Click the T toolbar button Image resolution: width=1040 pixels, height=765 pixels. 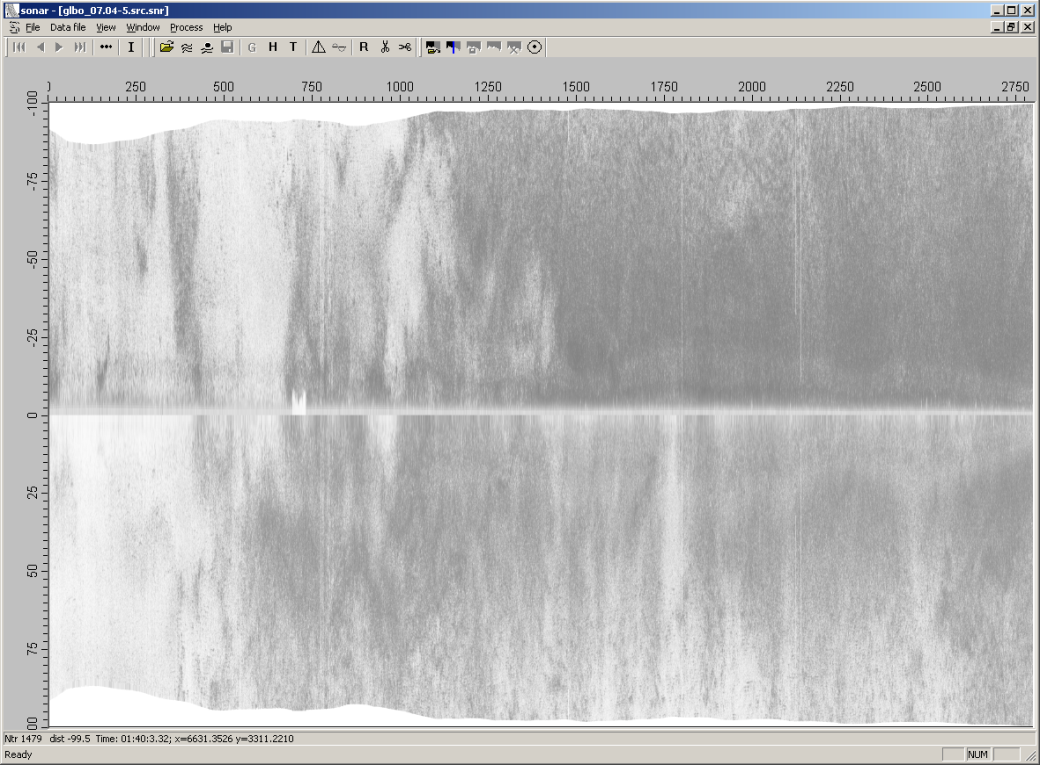pyautogui.click(x=293, y=47)
